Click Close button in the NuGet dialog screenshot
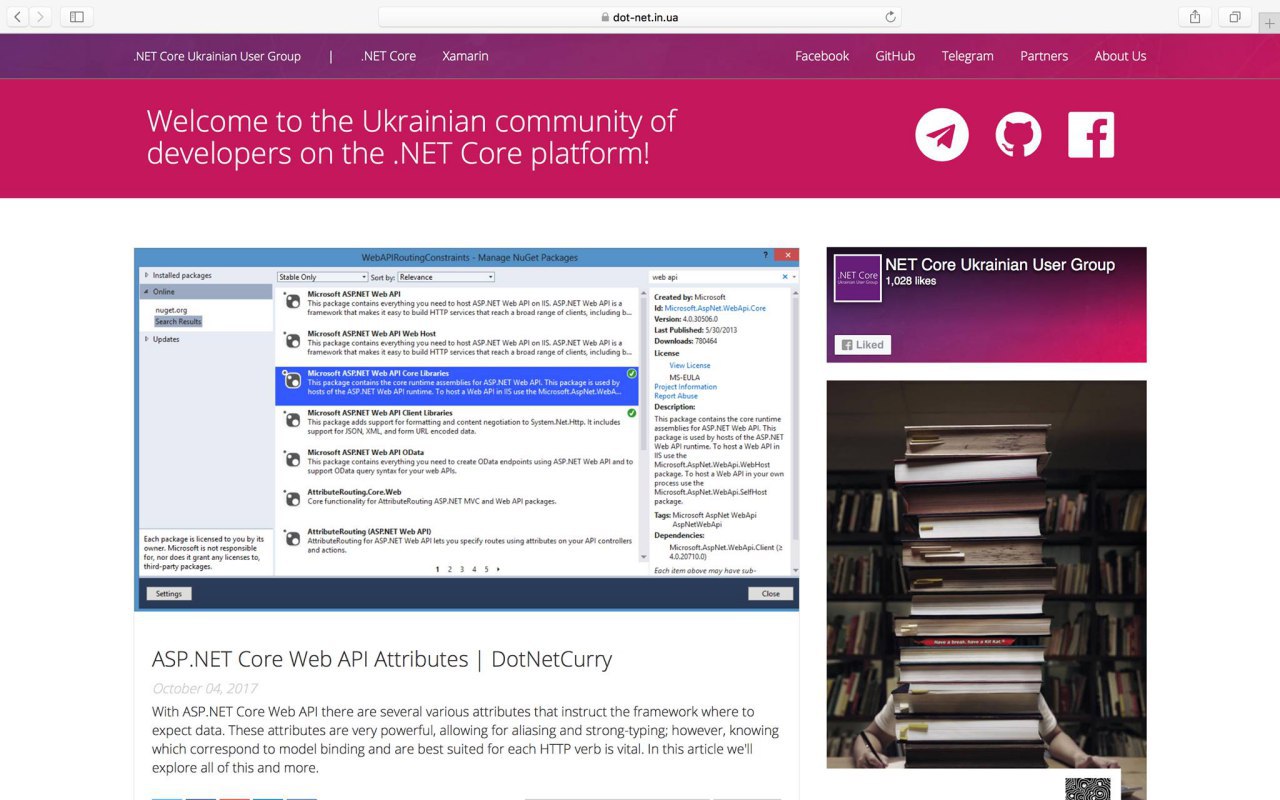Viewport: 1280px width, 800px height. 771,593
